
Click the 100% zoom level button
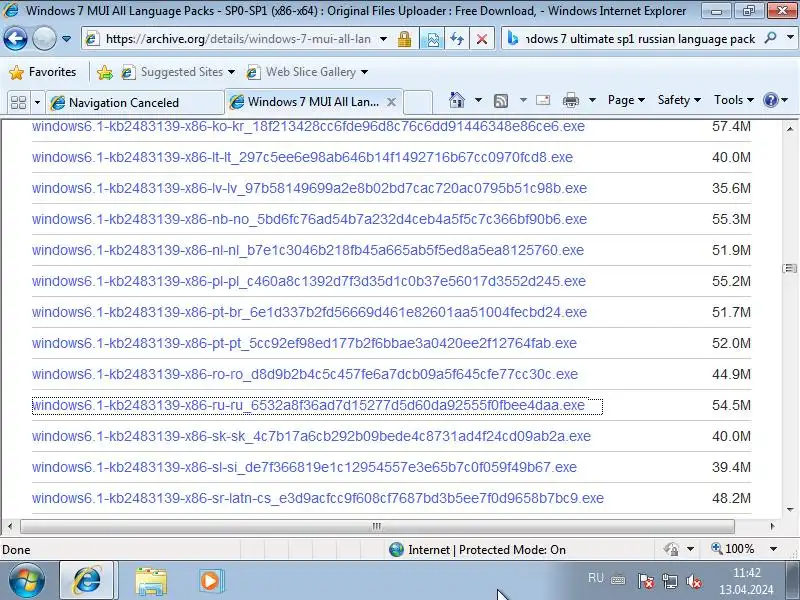(x=733, y=549)
